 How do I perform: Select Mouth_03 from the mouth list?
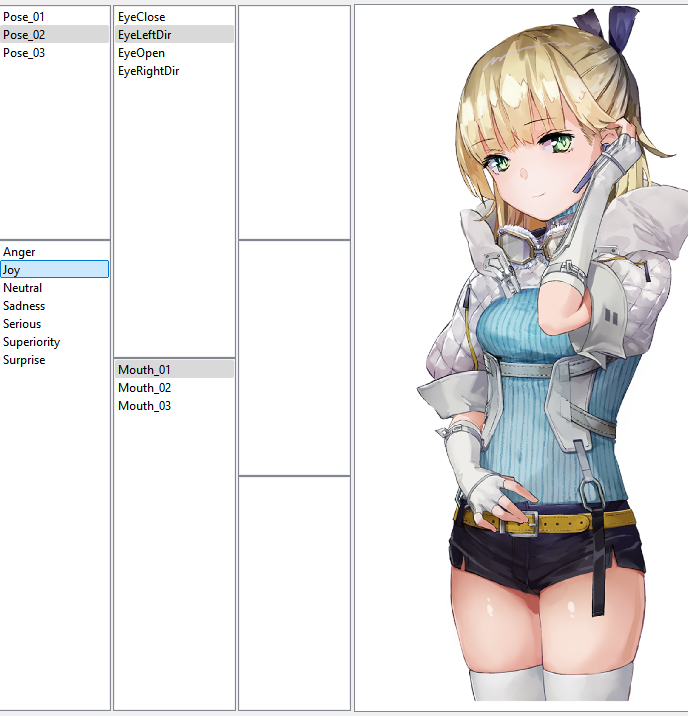click(174, 405)
